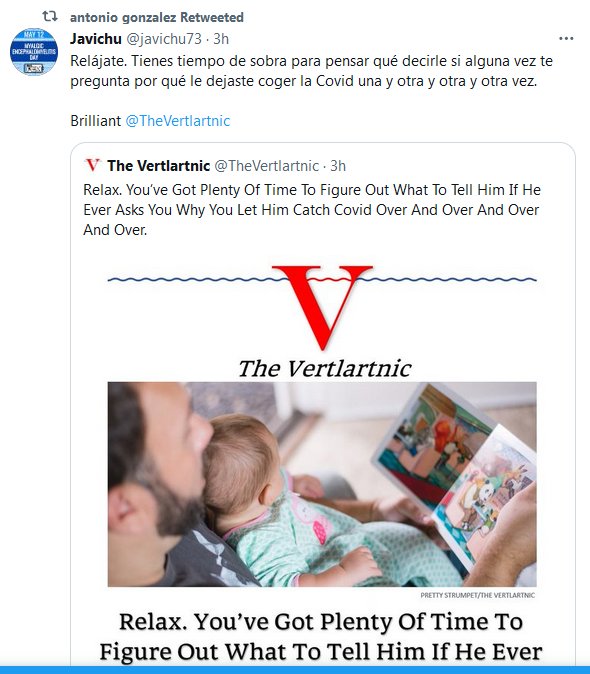The width and height of the screenshot is (590, 674).
Task: Click the PRETTY STRUMPET photo credit caption
Action: (x=477, y=595)
